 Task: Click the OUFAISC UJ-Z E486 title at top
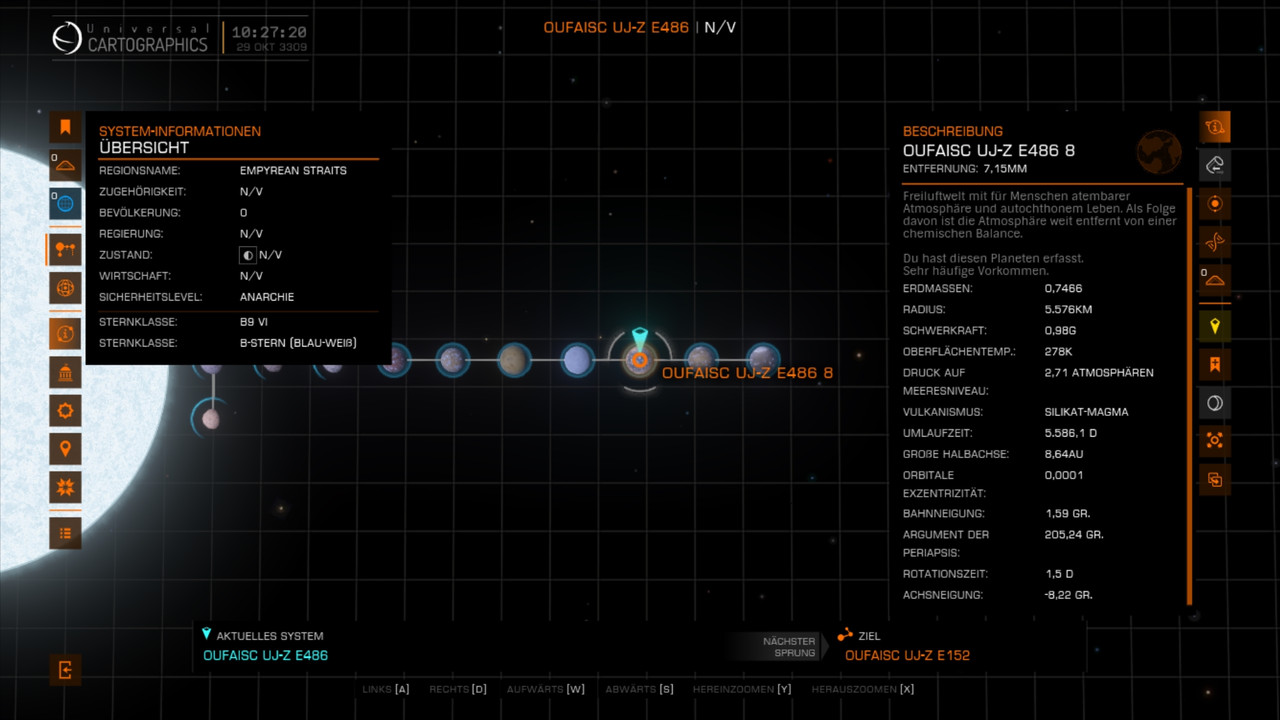616,27
